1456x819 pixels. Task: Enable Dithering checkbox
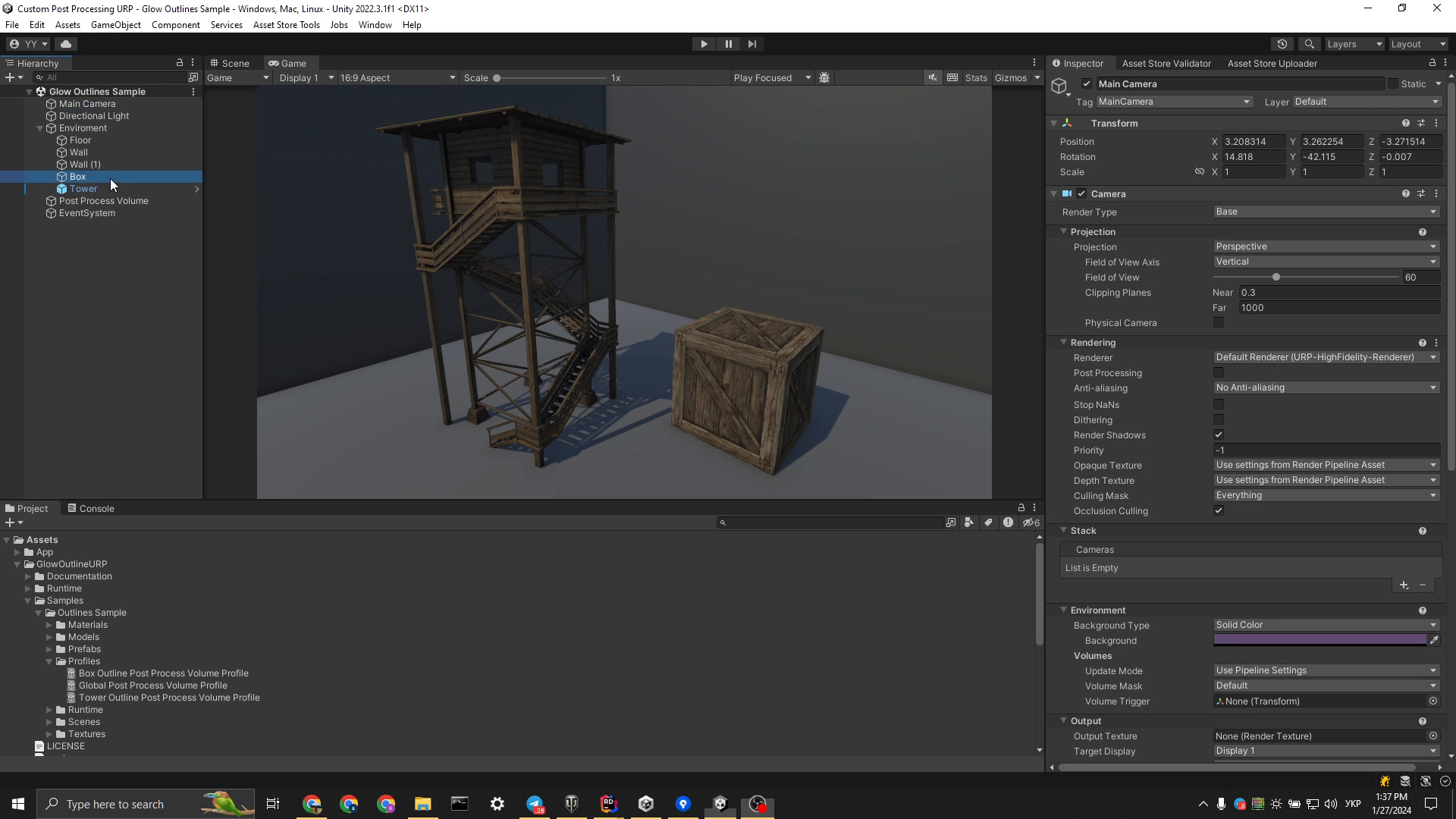tap(1219, 420)
